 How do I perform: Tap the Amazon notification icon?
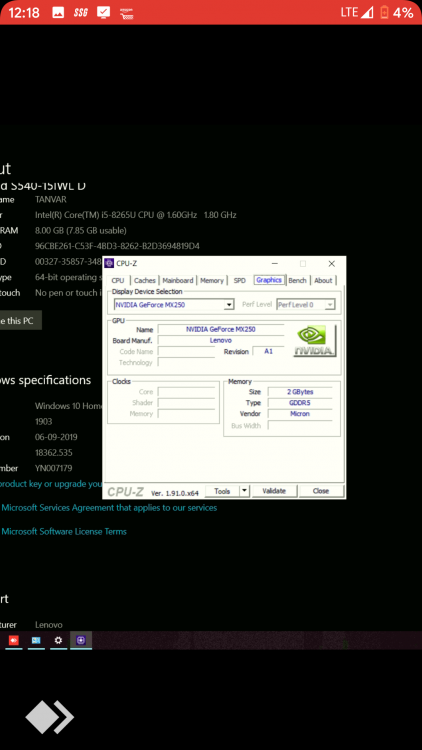(126, 13)
